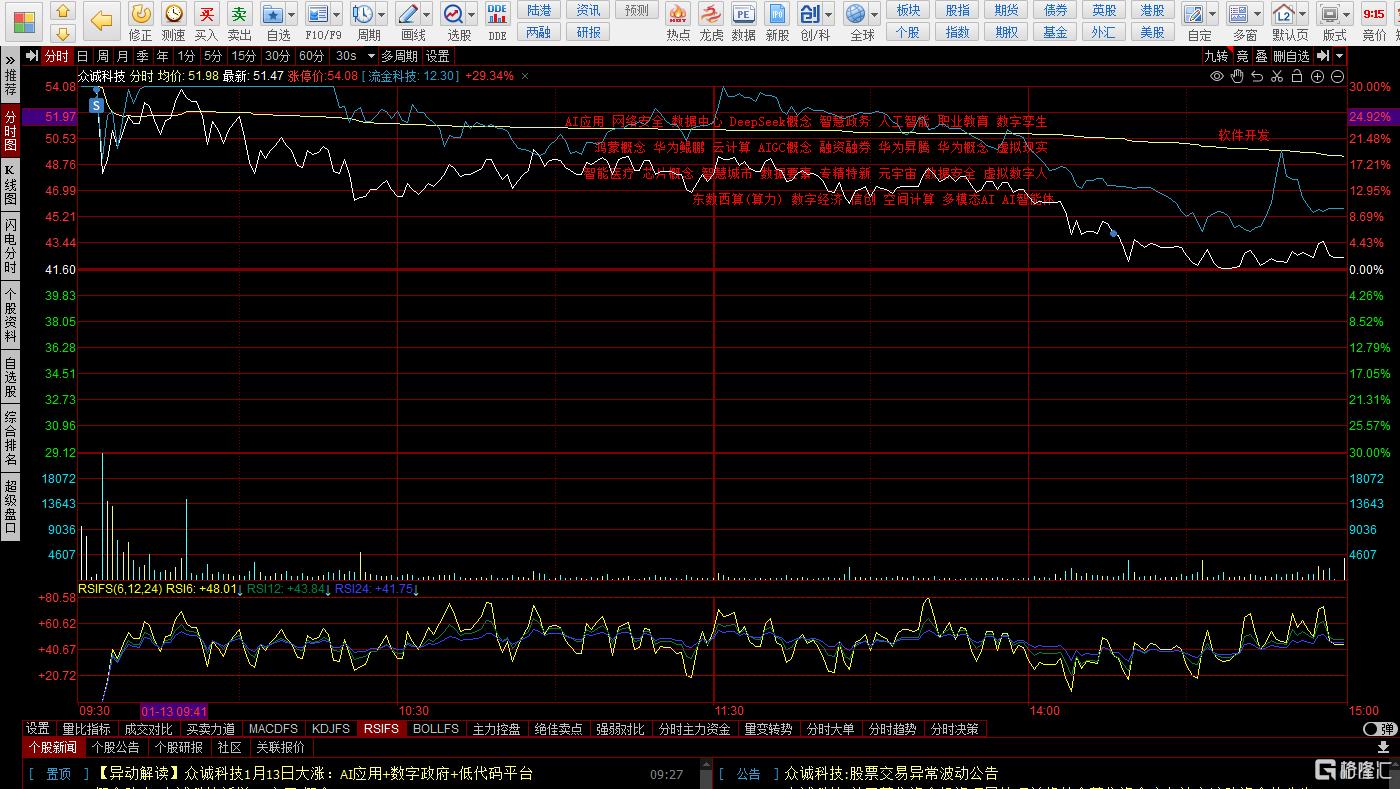
Task: Open the 竞价 9:15 auction icon
Action: click(1374, 14)
